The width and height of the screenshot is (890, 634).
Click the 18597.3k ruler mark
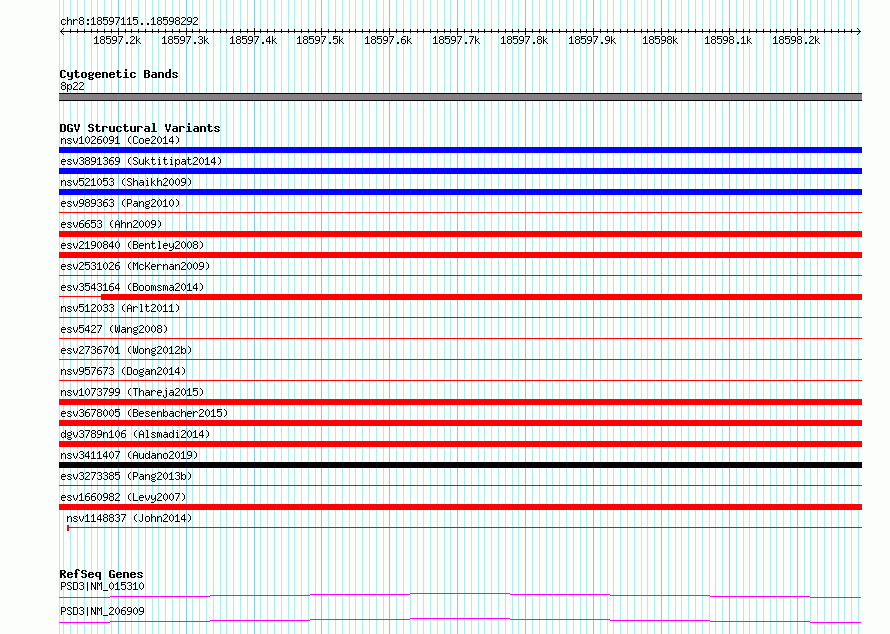pyautogui.click(x=185, y=40)
